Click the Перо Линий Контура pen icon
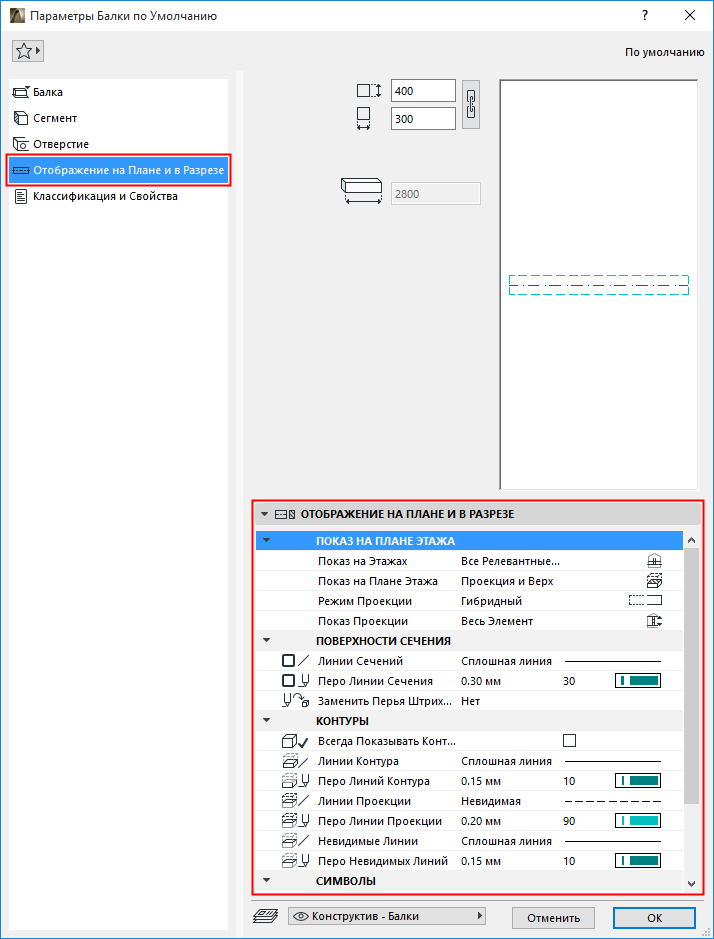The height and width of the screenshot is (939, 714). pos(296,781)
